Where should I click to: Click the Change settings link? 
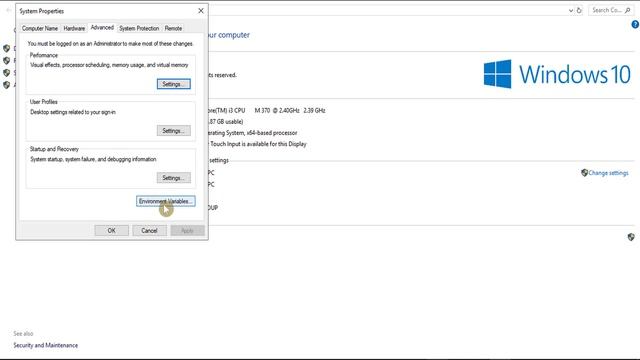click(x=608, y=173)
